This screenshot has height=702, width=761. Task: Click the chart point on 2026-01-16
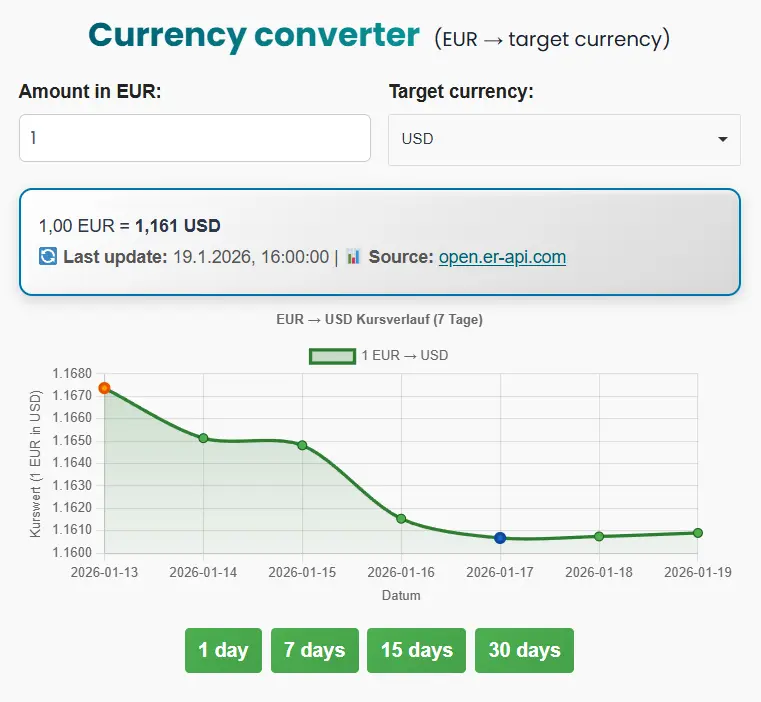pos(401,519)
